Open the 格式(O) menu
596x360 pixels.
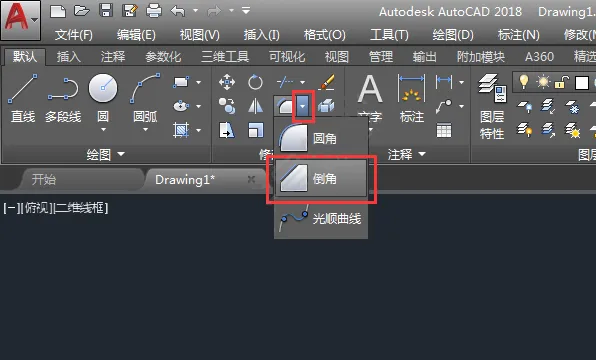(x=324, y=35)
